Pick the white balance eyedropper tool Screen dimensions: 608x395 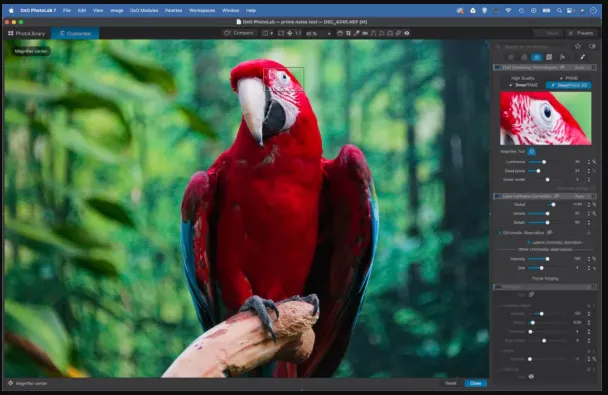pyautogui.click(x=356, y=33)
